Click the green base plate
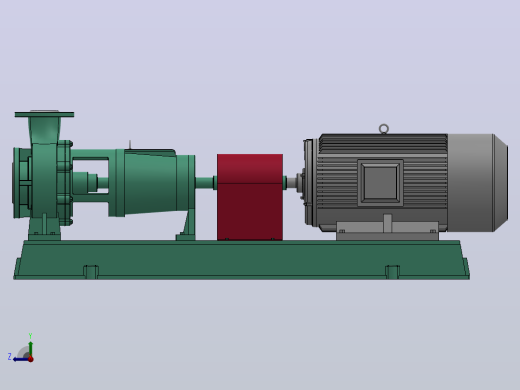 pos(241,260)
